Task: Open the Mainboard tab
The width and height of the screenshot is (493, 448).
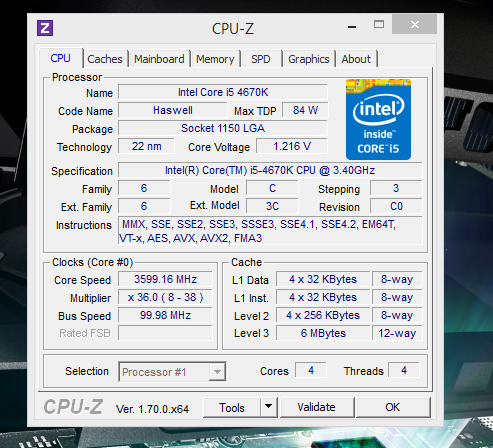Action: pos(159,59)
